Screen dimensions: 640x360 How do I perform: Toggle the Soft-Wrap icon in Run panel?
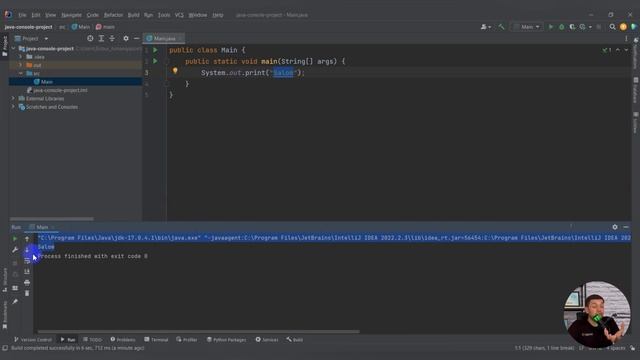pos(27,260)
